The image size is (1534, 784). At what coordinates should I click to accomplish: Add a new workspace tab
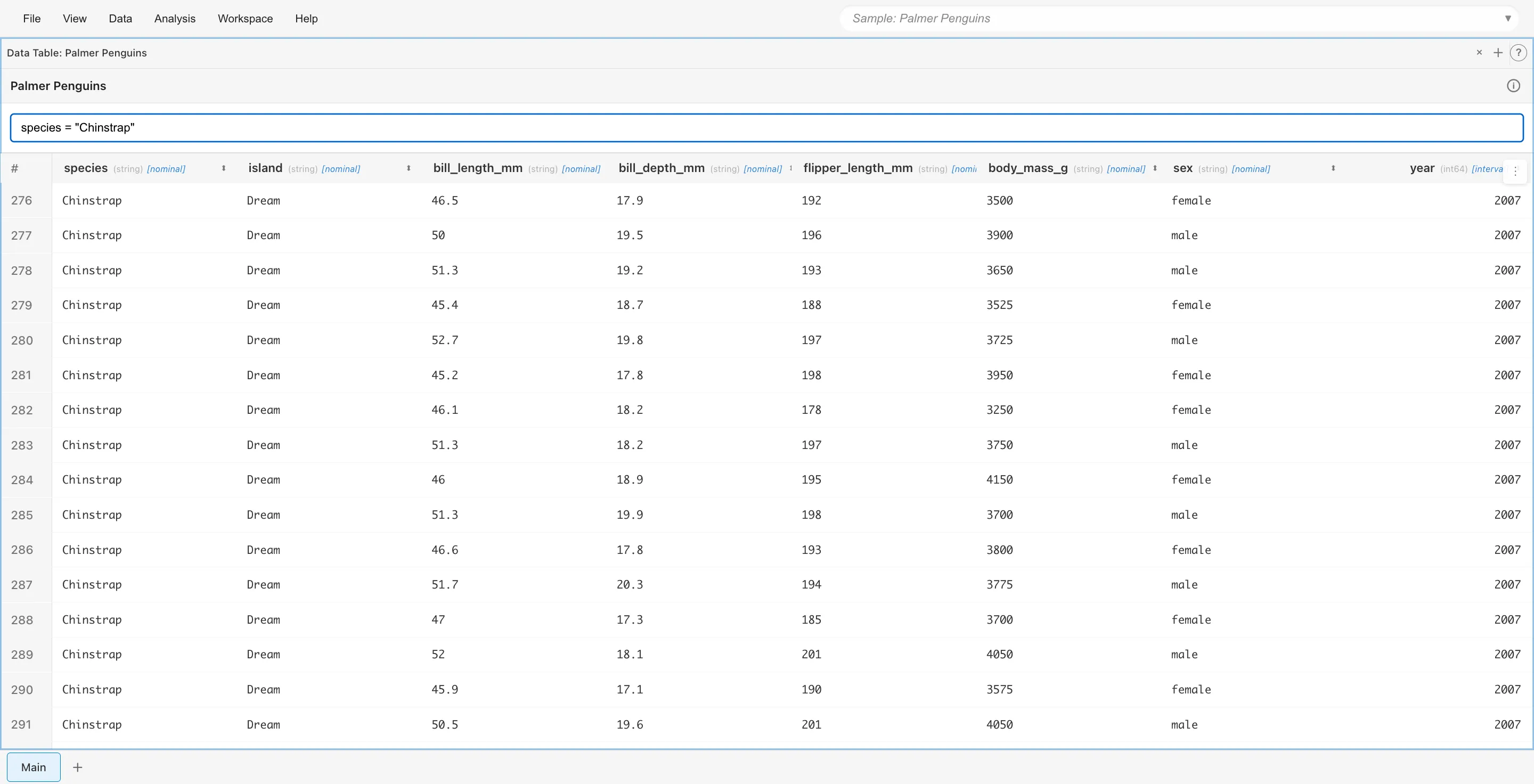coord(77,767)
